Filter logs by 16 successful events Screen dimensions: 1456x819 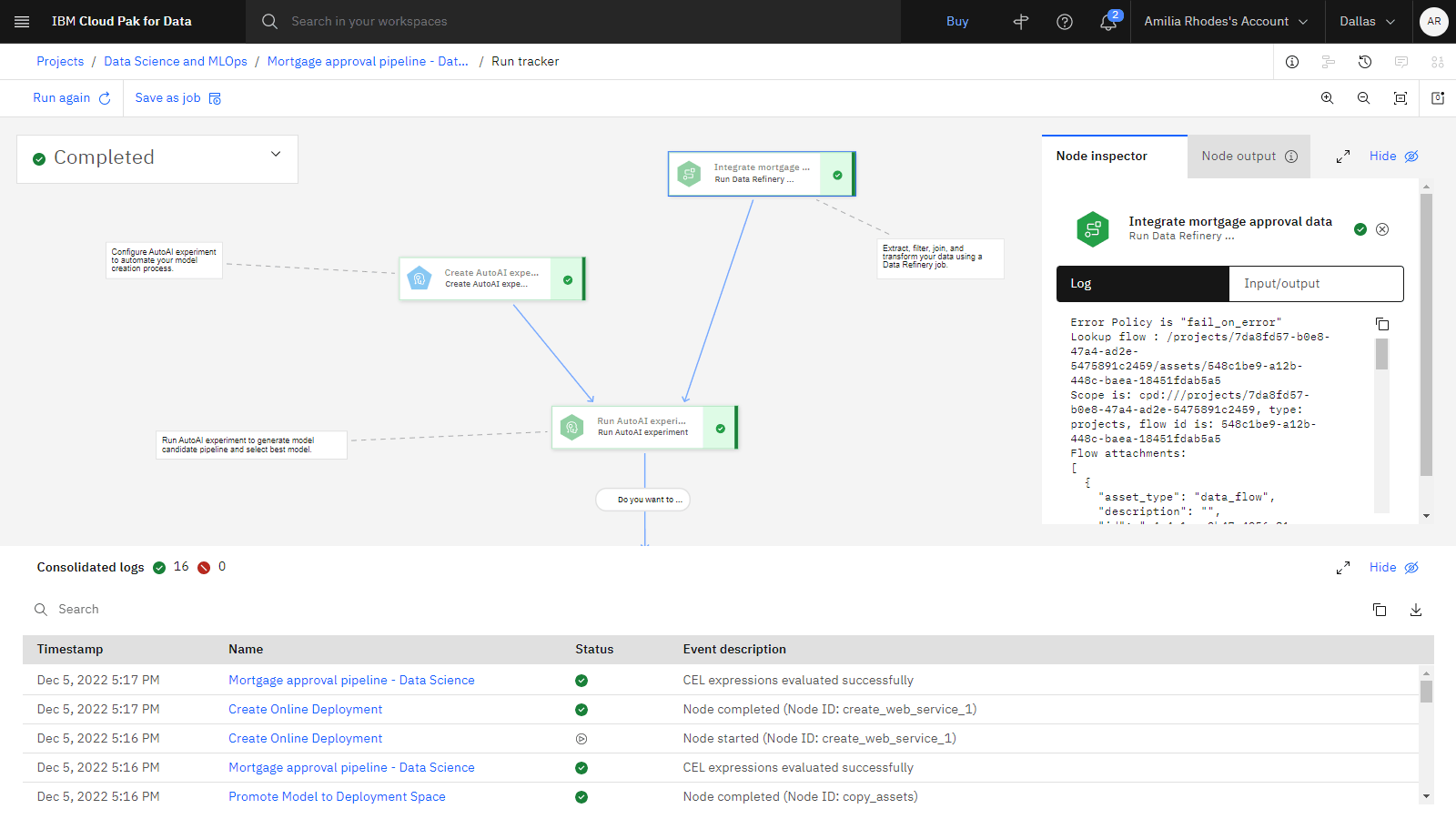coord(171,567)
